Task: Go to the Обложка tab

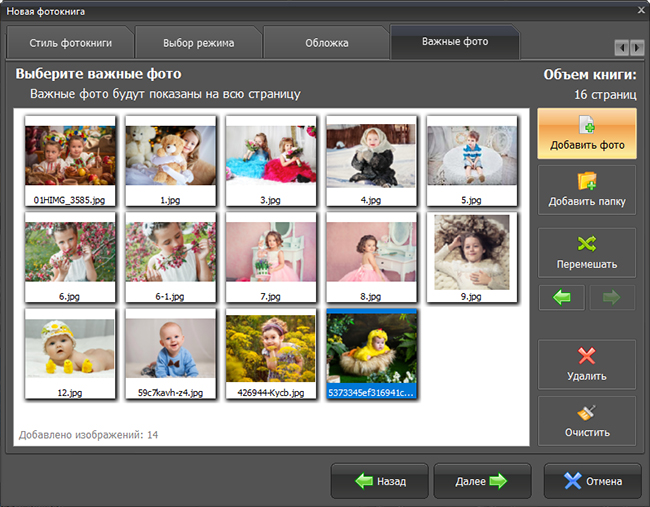Action: pos(327,43)
